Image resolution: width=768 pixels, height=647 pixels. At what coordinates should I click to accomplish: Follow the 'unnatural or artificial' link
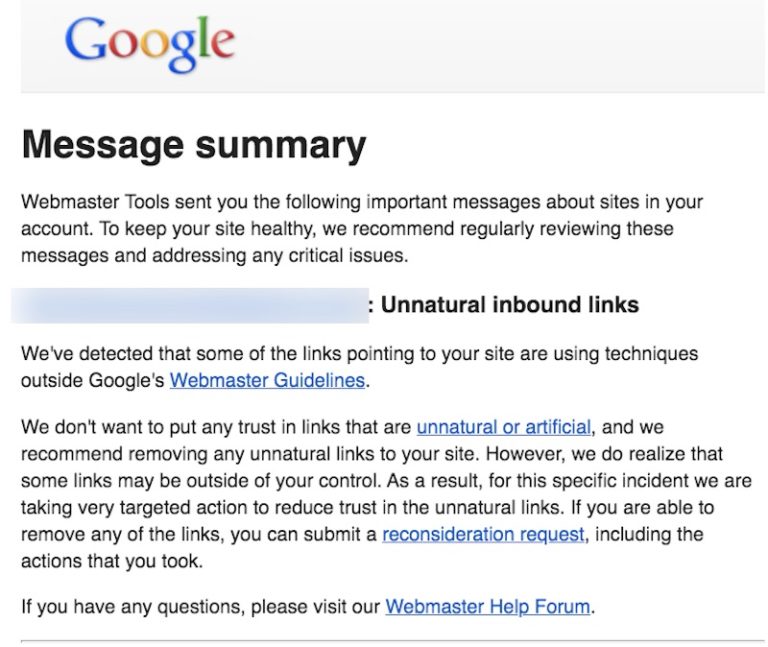[503, 427]
